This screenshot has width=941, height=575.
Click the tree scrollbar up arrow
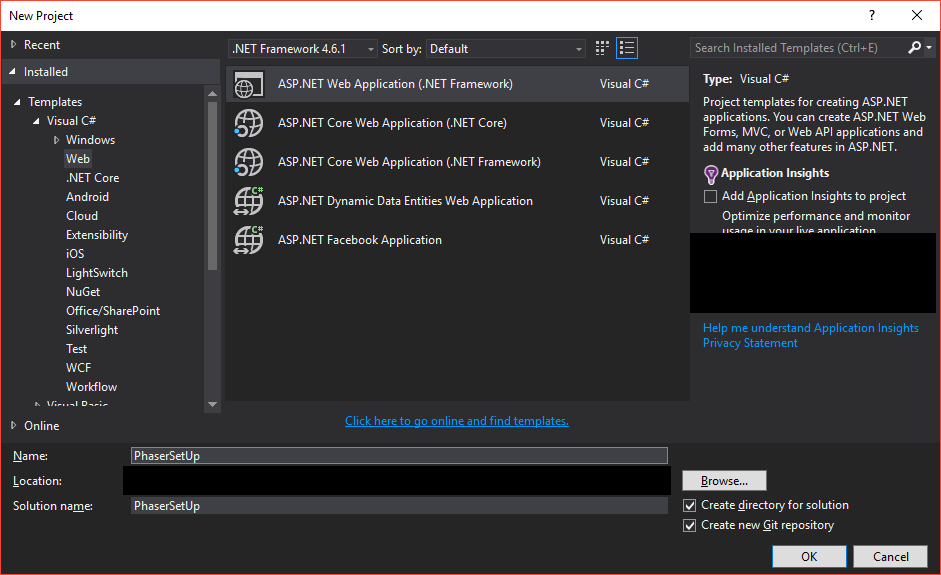212,93
